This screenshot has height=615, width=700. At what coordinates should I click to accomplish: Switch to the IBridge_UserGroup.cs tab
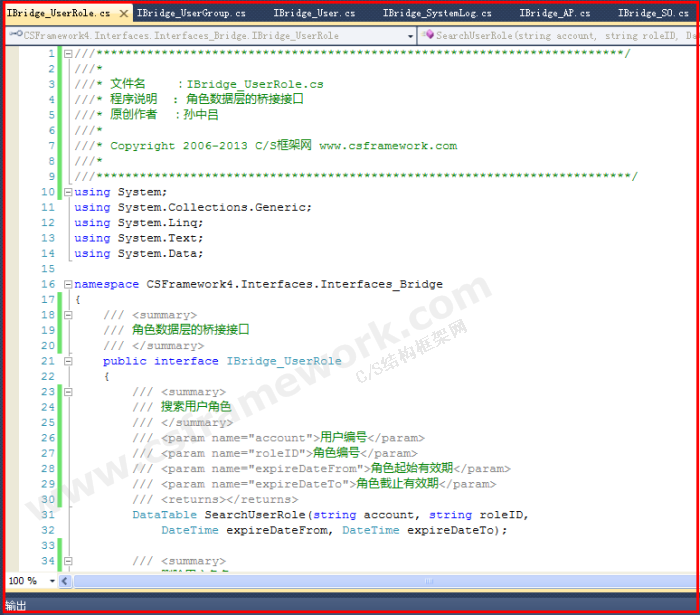coord(191,14)
